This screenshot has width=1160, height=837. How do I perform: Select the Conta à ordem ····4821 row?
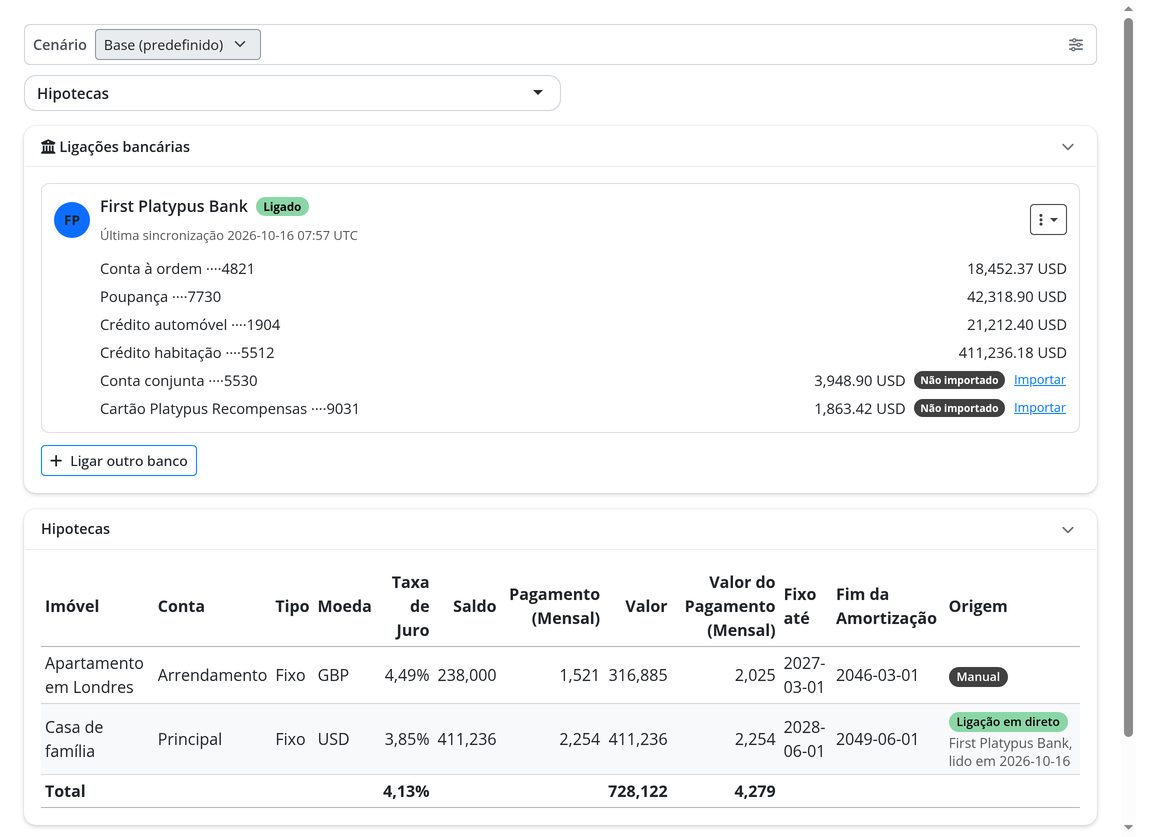[x=583, y=269]
